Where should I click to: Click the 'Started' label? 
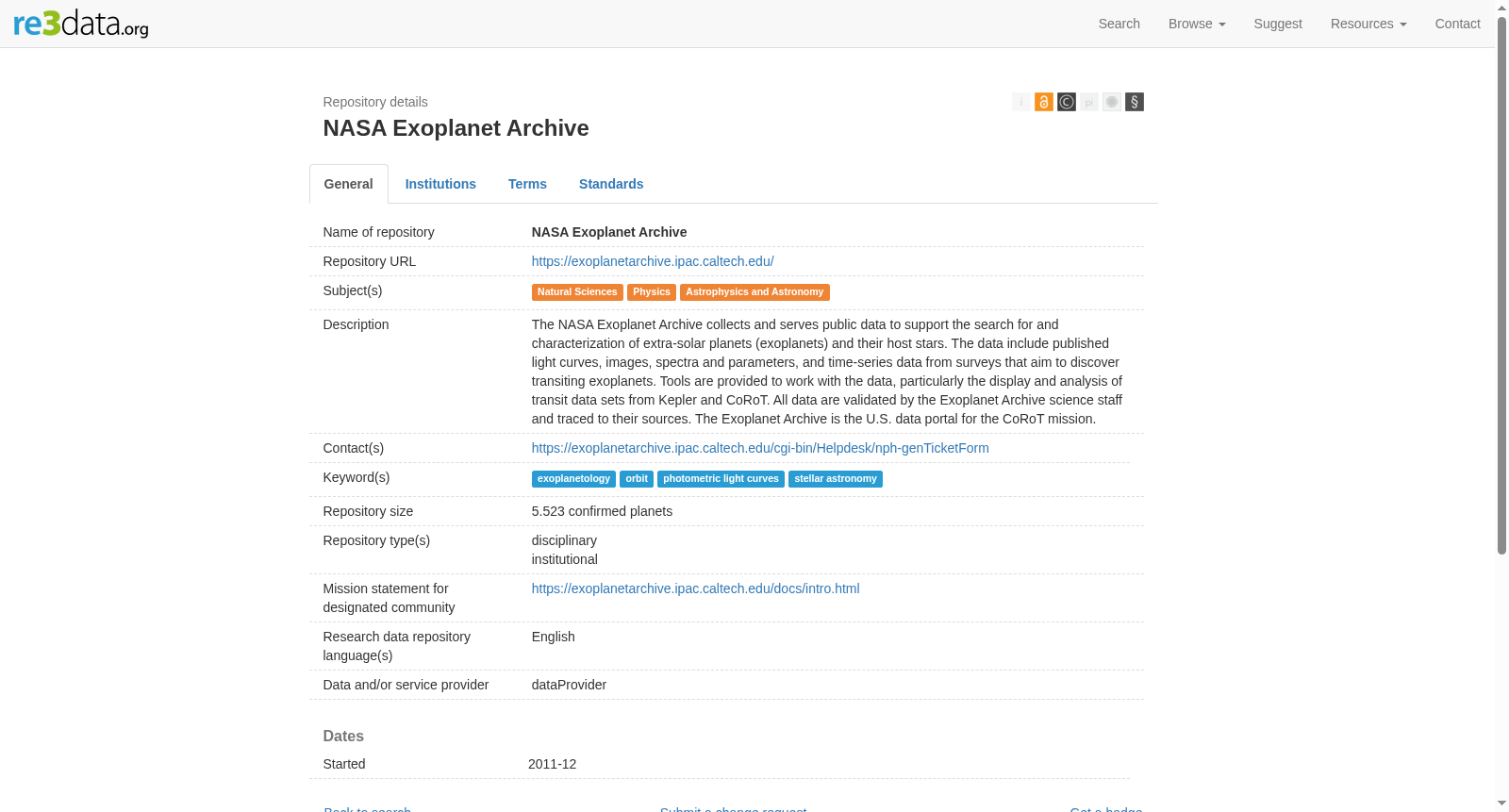(x=344, y=764)
